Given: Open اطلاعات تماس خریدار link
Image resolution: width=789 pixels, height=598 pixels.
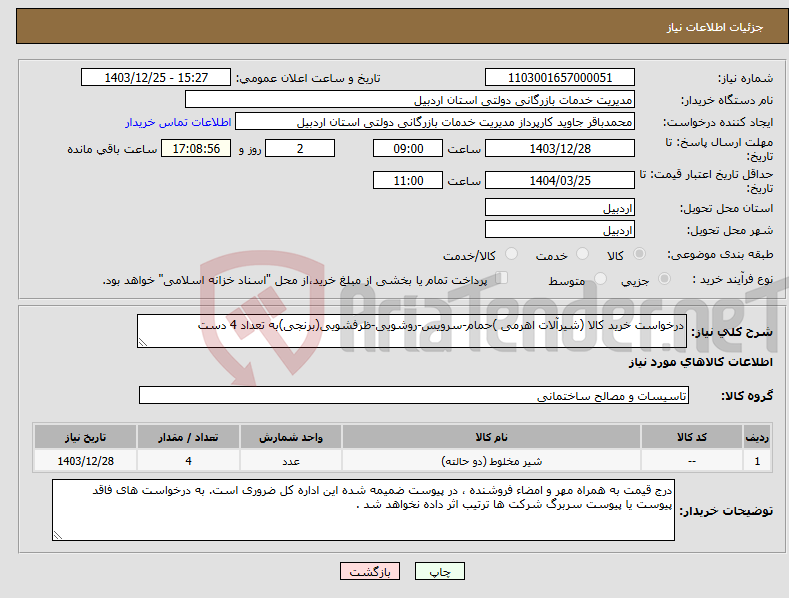Looking at the screenshot, I should point(178,122).
